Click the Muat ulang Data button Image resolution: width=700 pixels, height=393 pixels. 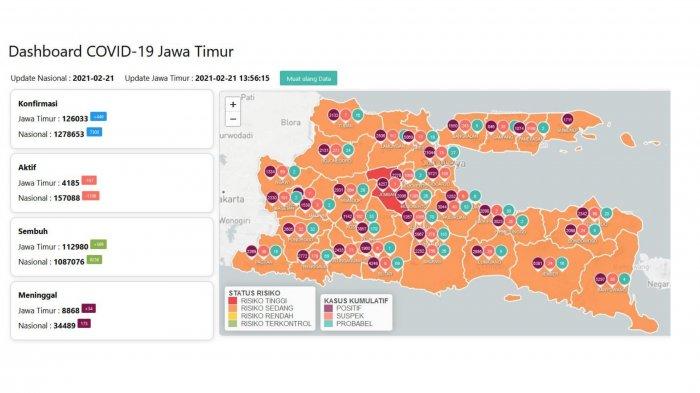click(308, 78)
